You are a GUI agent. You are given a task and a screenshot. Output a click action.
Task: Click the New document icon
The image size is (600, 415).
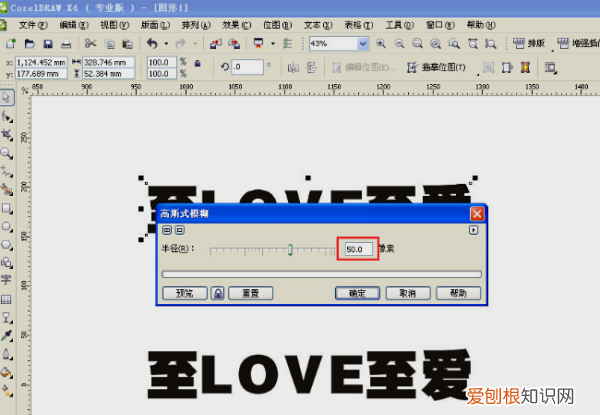coord(11,44)
